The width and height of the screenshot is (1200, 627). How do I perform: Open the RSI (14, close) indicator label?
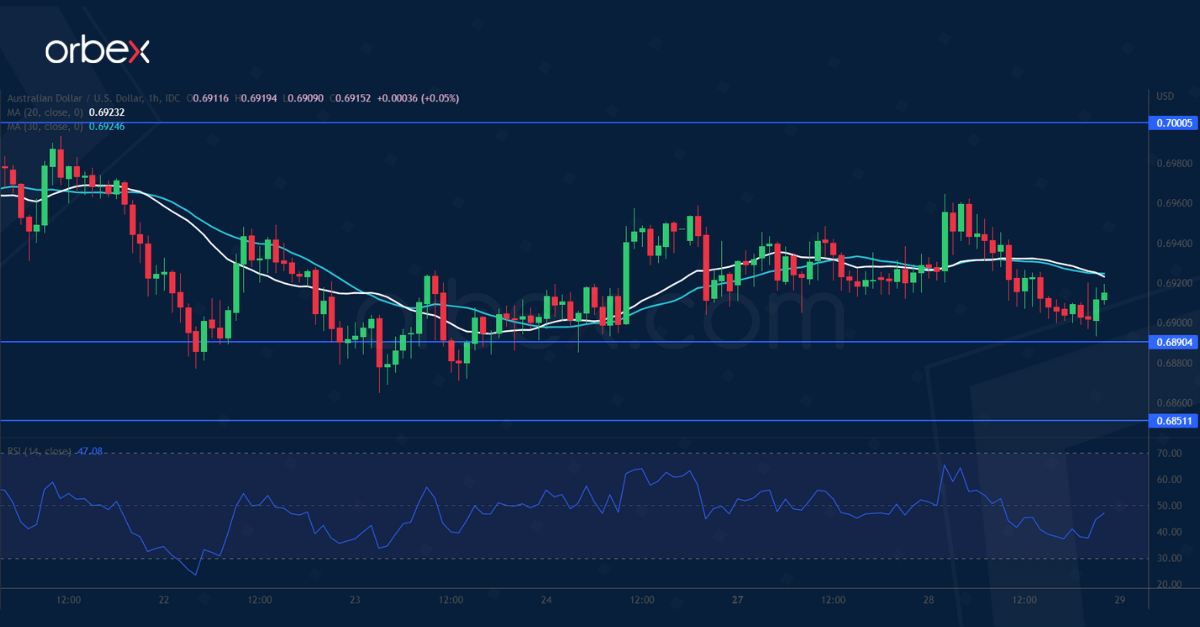[x=39, y=452]
